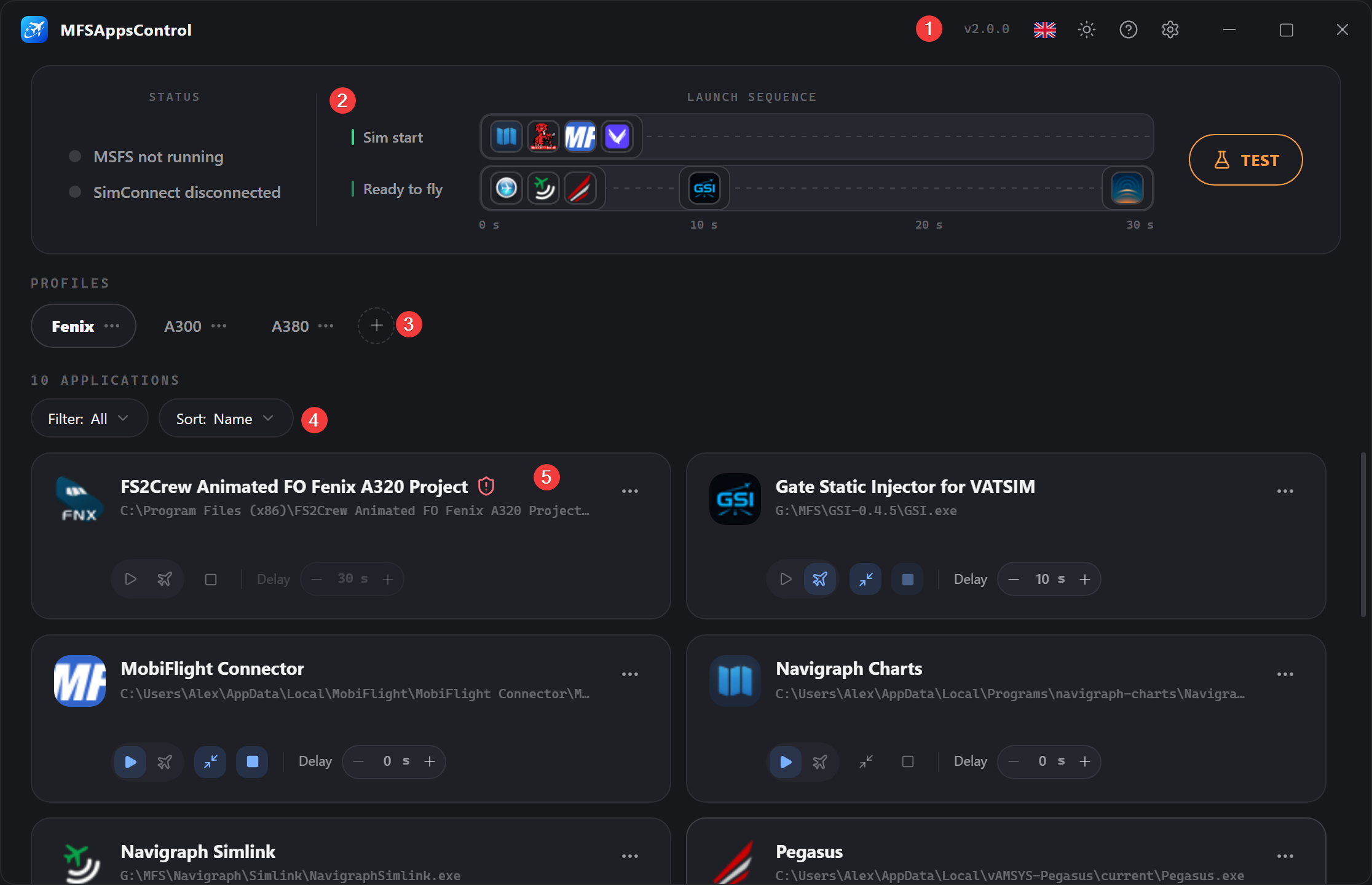Toggle close-on-exit for Navigraph Charts
Screen dimensions: 1372x885
point(907,762)
